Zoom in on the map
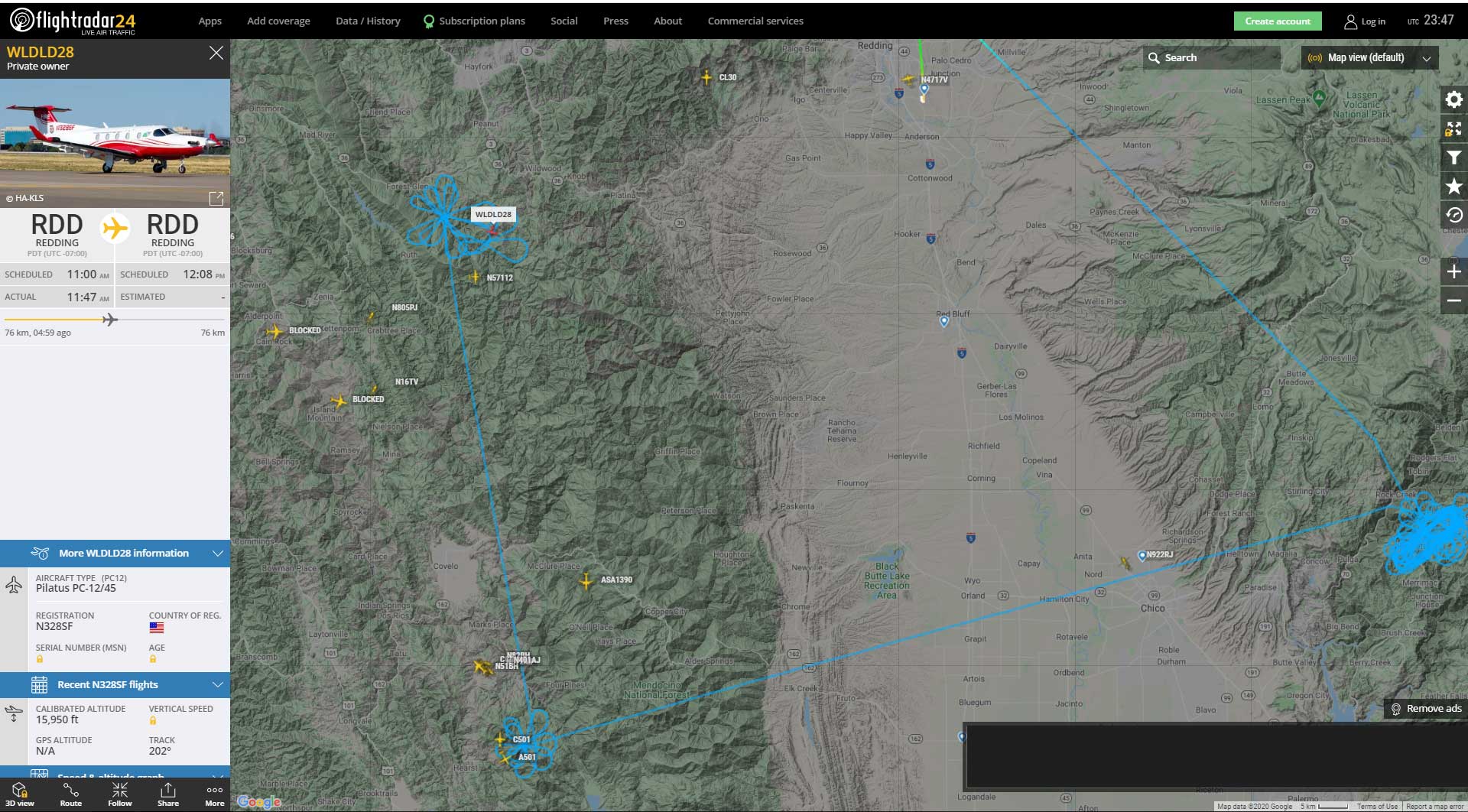The height and width of the screenshot is (812, 1468). click(1453, 271)
